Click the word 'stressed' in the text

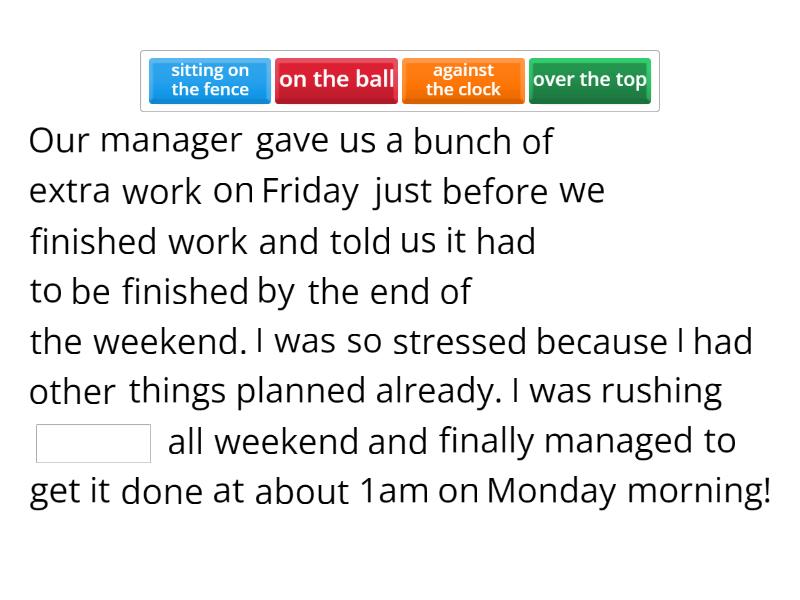459,342
